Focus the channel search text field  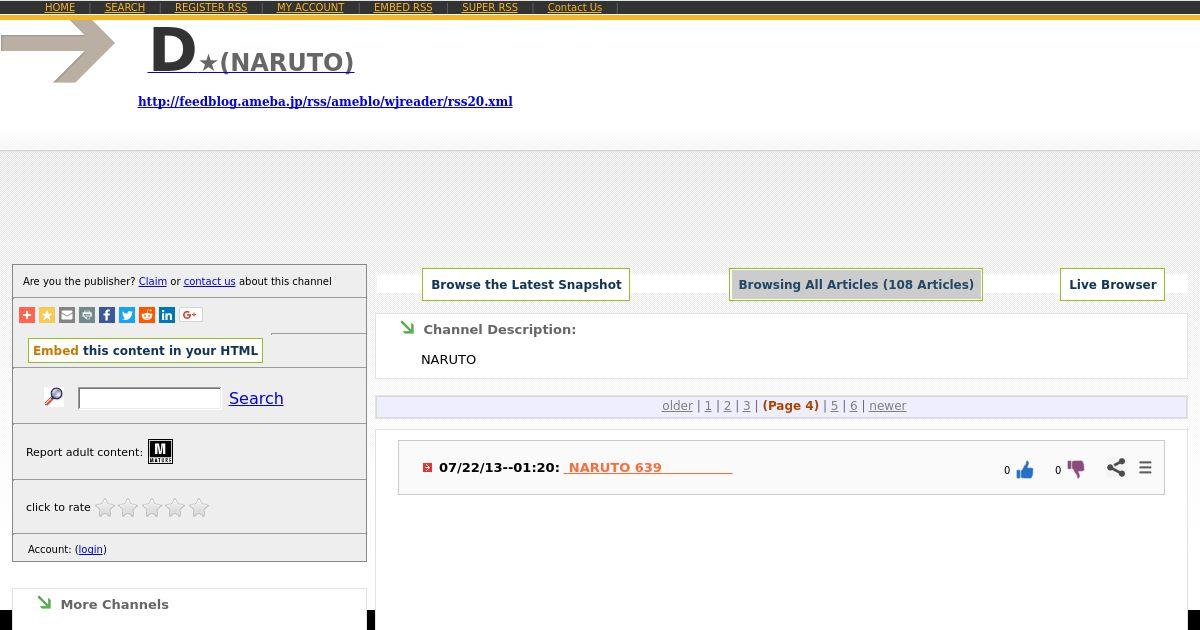coord(149,398)
